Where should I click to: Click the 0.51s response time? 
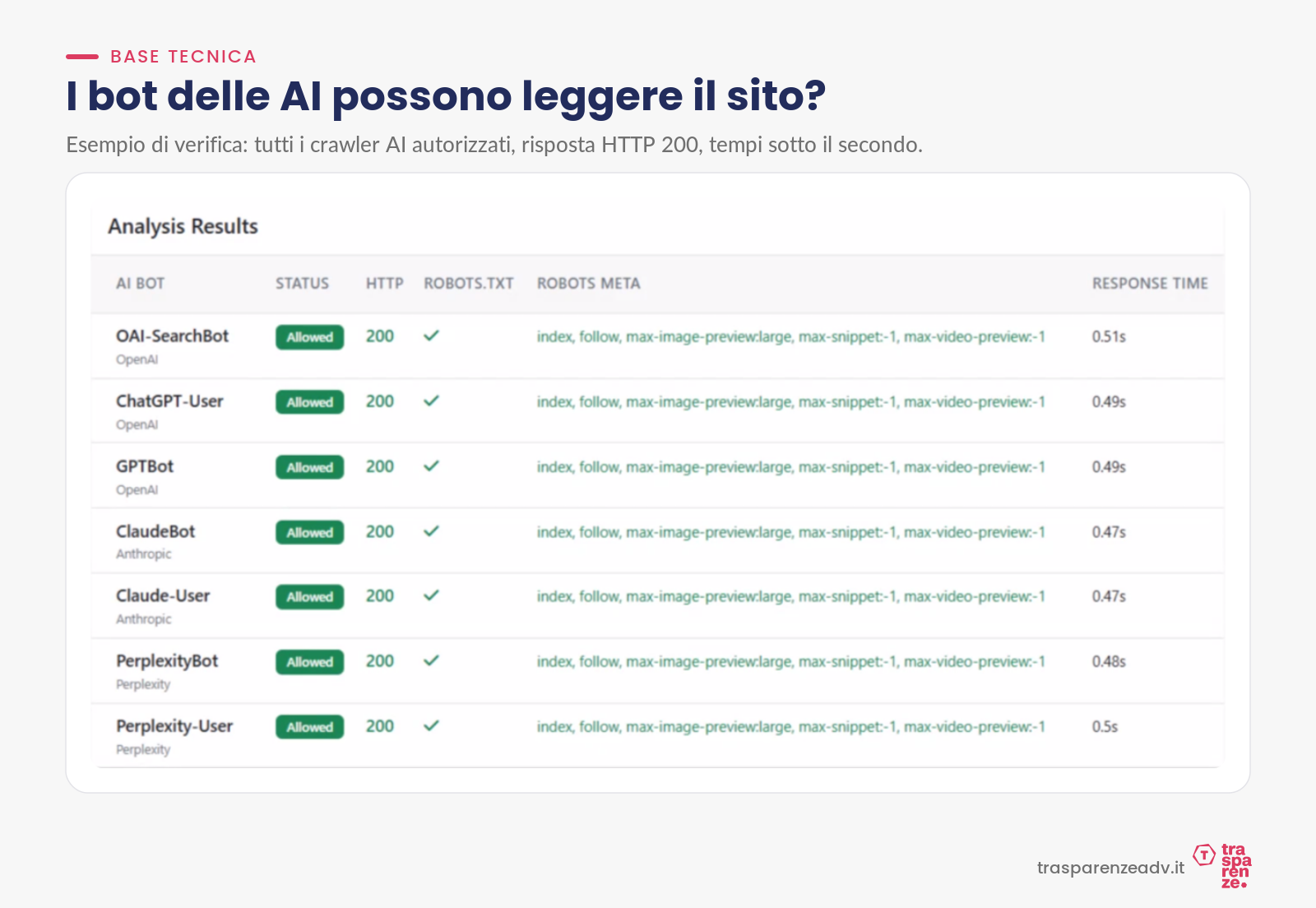[x=1109, y=336]
